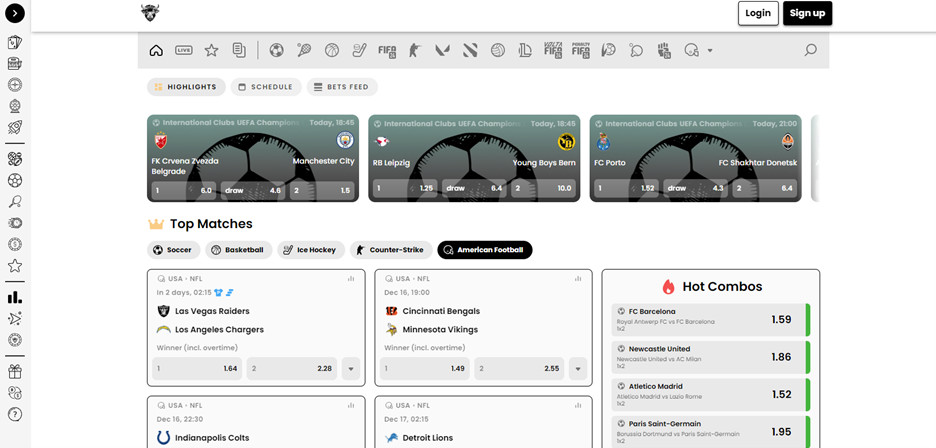936x448 pixels.
Task: Switch to the Schedule tab
Action: click(x=266, y=87)
